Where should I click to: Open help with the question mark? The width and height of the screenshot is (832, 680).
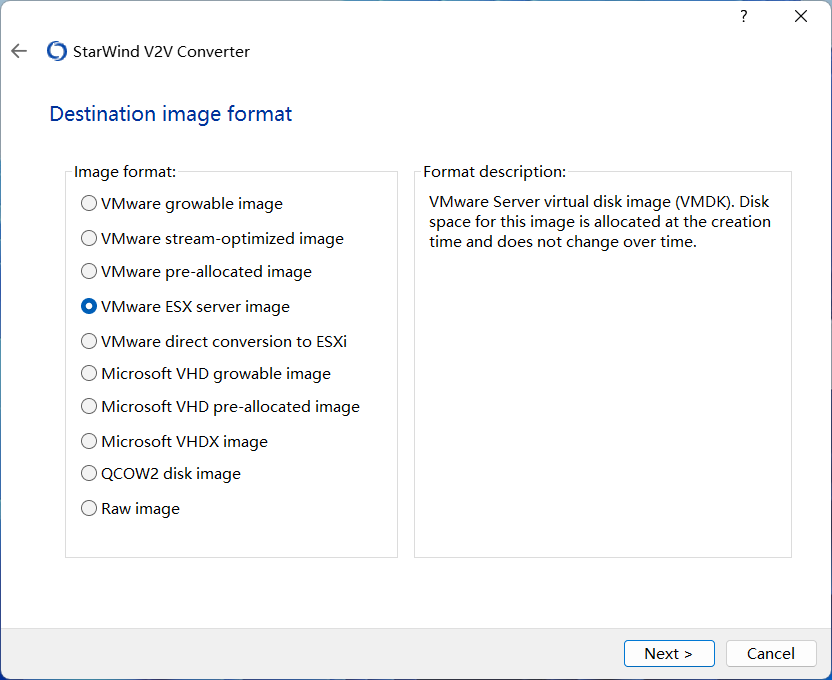click(743, 16)
